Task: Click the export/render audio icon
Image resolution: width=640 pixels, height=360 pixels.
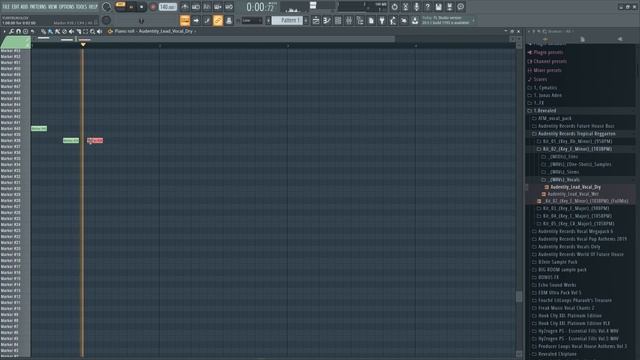Action: pyautogui.click(x=449, y=7)
